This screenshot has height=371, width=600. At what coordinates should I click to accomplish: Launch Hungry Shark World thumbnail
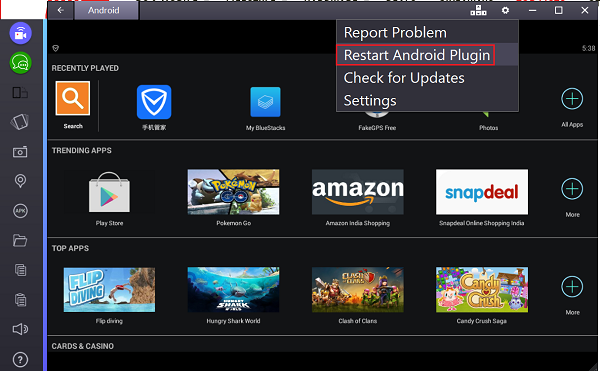233,290
